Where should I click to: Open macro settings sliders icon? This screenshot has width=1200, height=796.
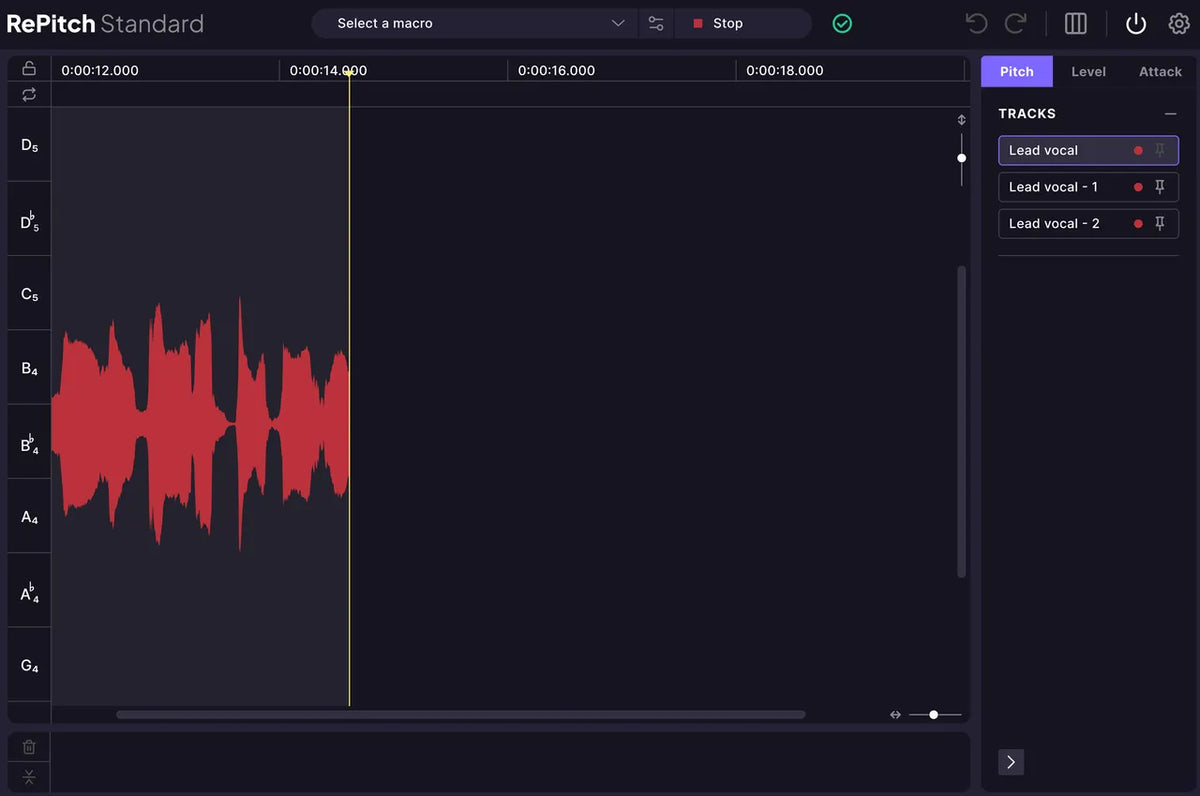pyautogui.click(x=656, y=24)
